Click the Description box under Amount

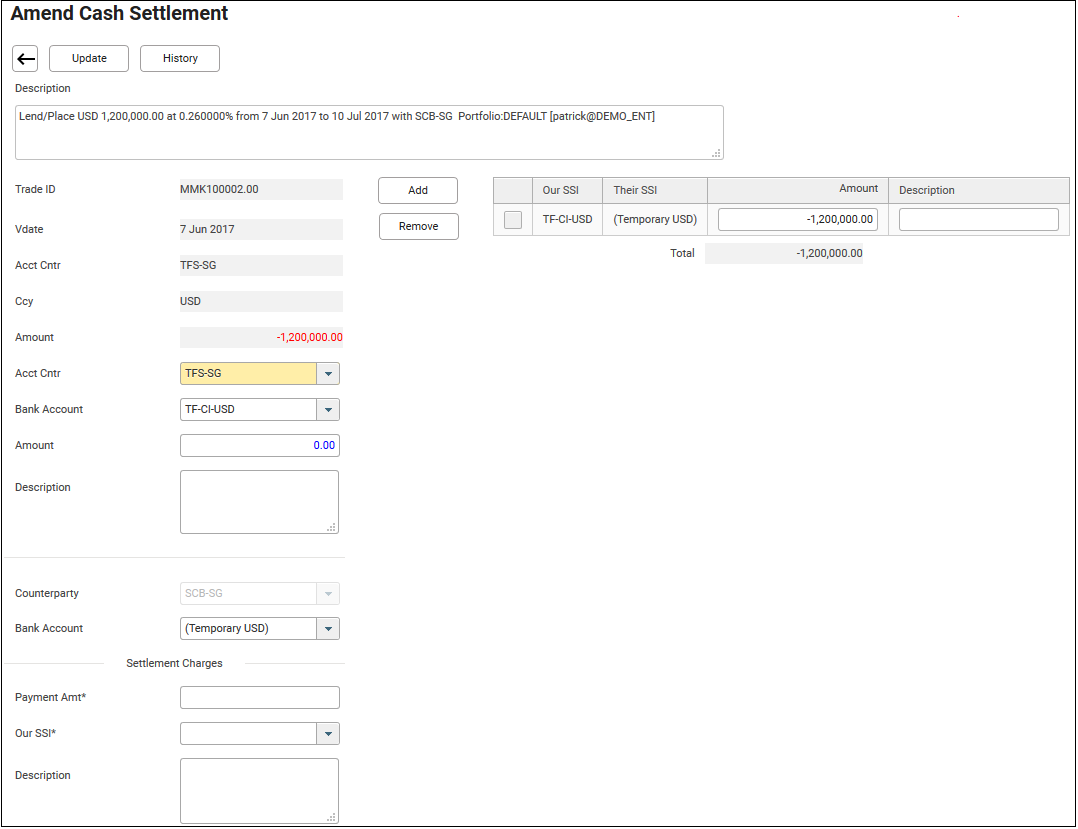(259, 502)
